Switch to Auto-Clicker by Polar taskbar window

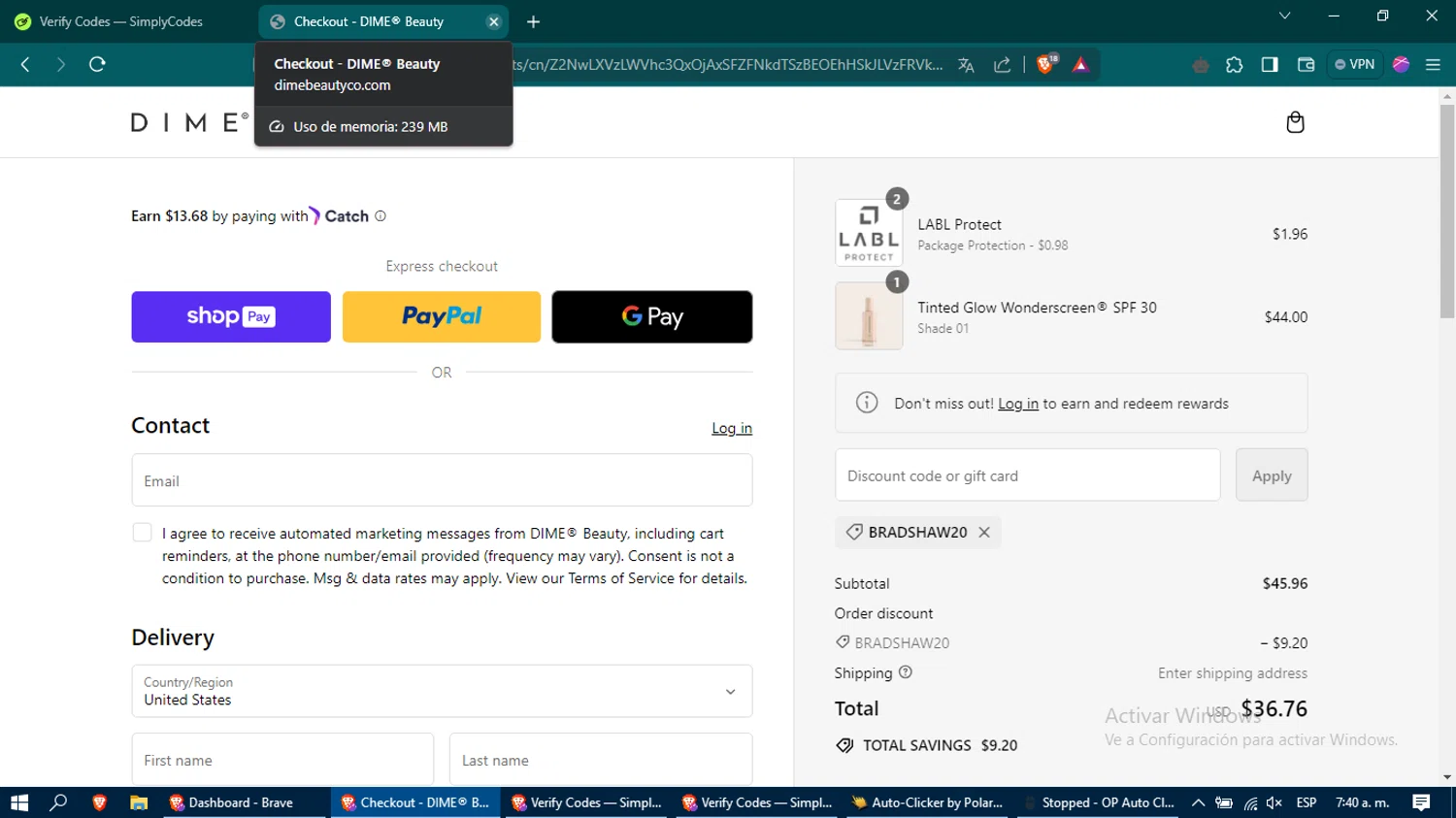point(929,802)
